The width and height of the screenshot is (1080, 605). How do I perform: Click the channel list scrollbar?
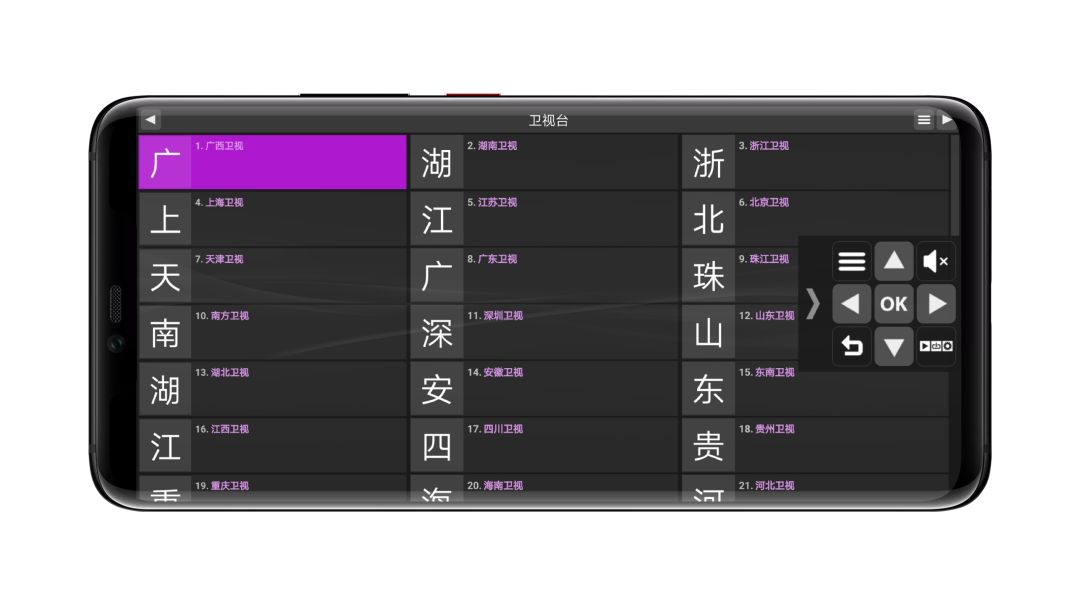pyautogui.click(x=955, y=186)
